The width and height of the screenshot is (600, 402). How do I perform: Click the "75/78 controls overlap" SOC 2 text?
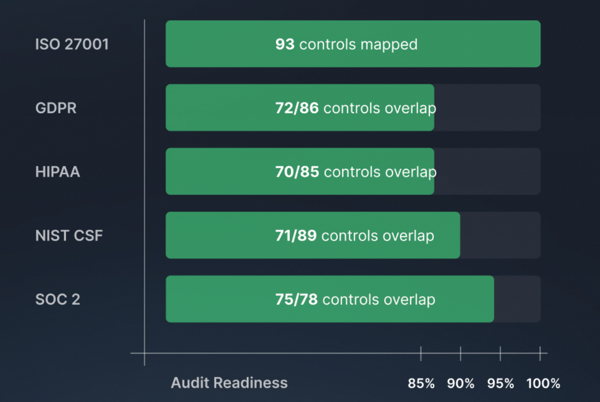(355, 299)
